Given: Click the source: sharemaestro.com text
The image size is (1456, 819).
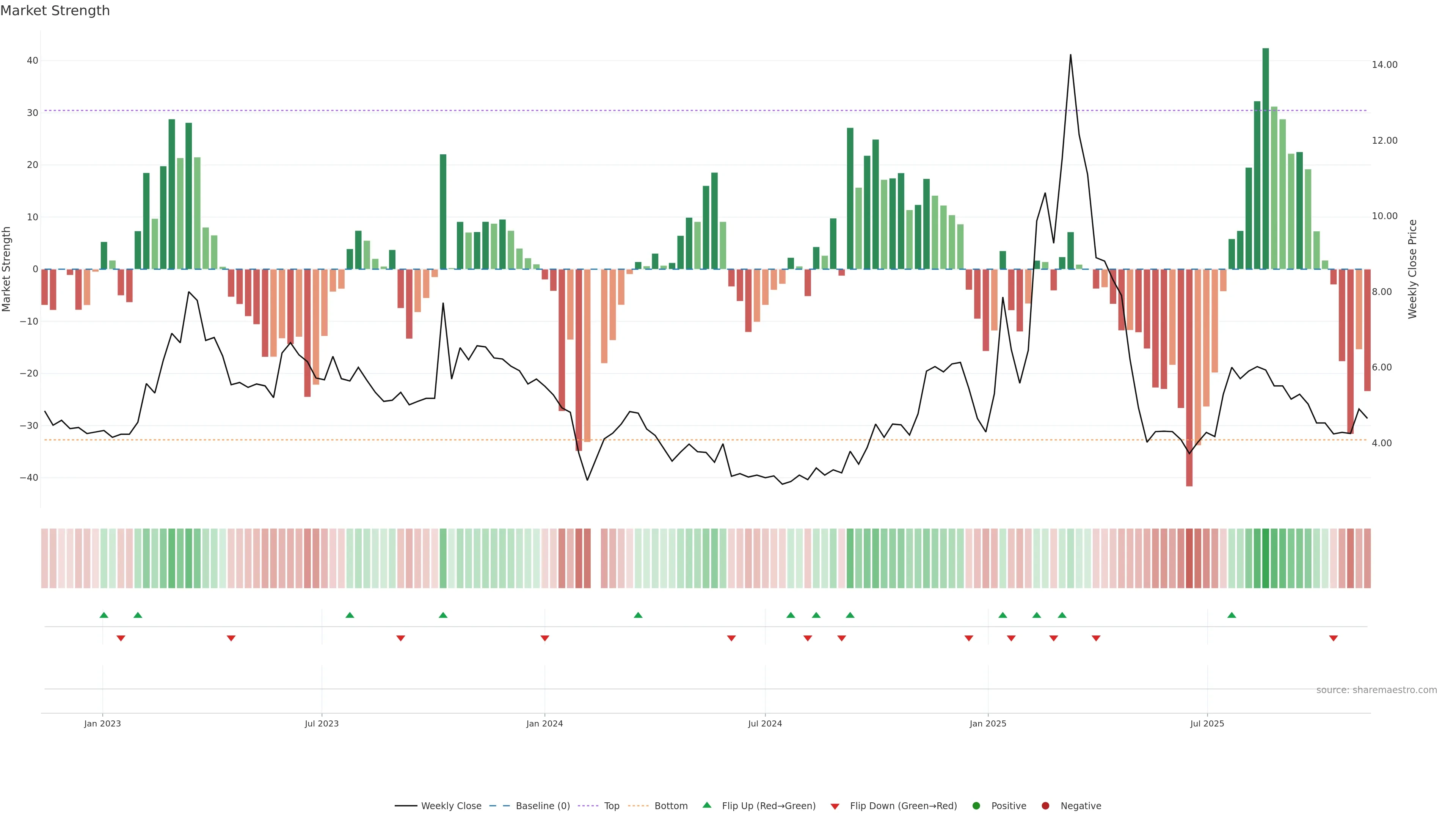Looking at the screenshot, I should [x=1376, y=690].
